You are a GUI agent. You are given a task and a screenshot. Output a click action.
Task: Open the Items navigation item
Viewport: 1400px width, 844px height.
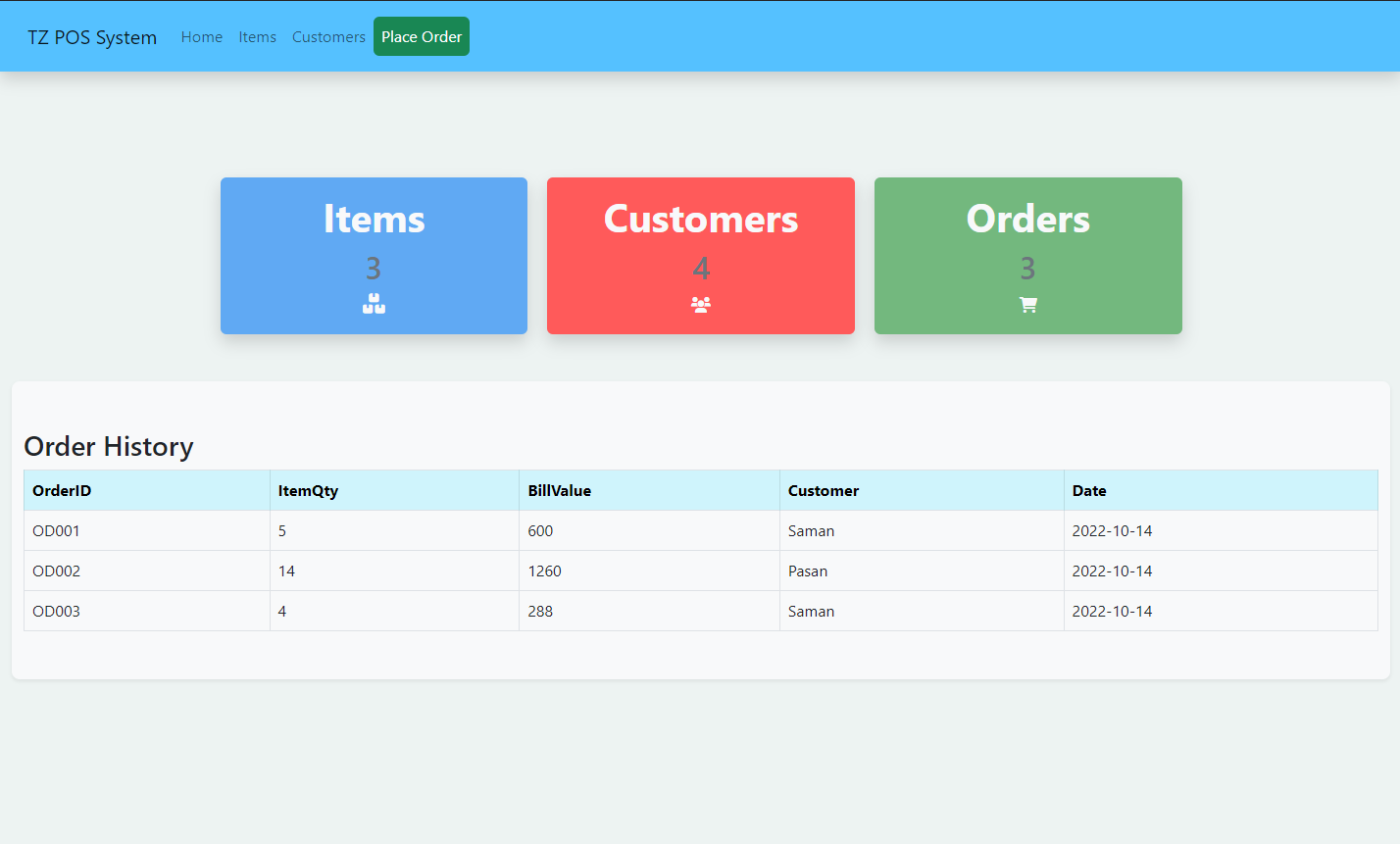point(257,36)
